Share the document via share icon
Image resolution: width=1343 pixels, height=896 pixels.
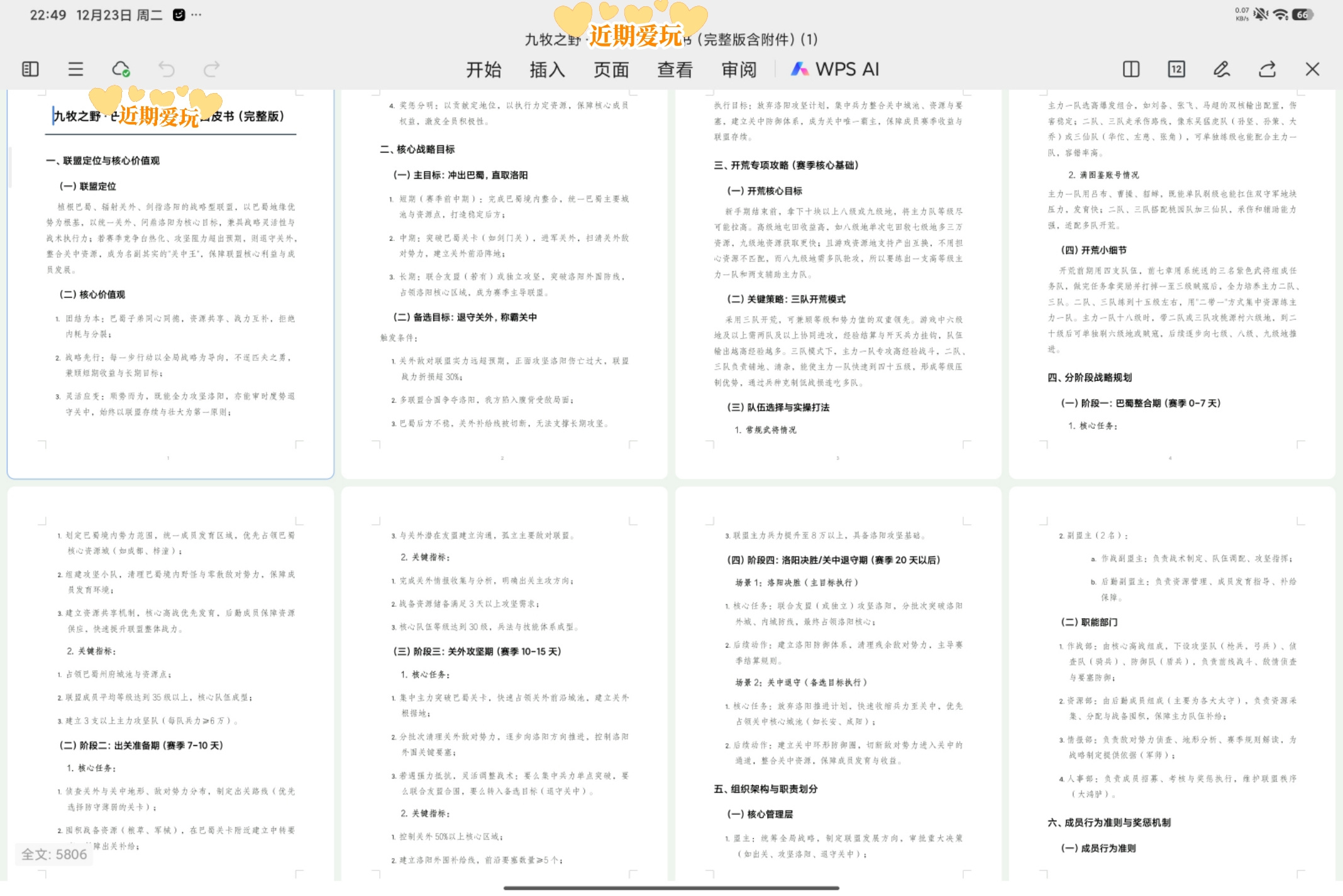point(1267,69)
